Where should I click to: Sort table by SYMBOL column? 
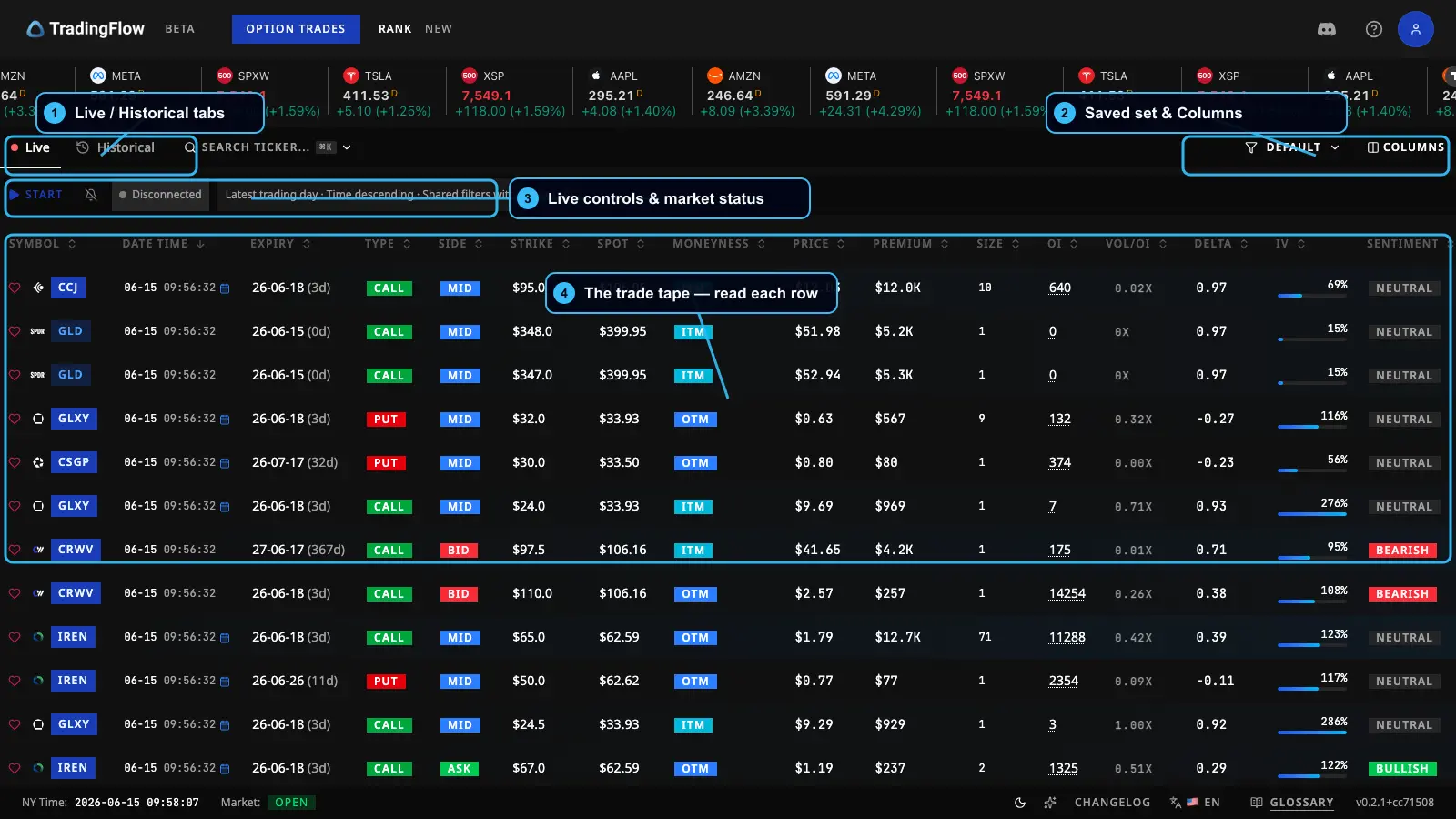click(42, 244)
